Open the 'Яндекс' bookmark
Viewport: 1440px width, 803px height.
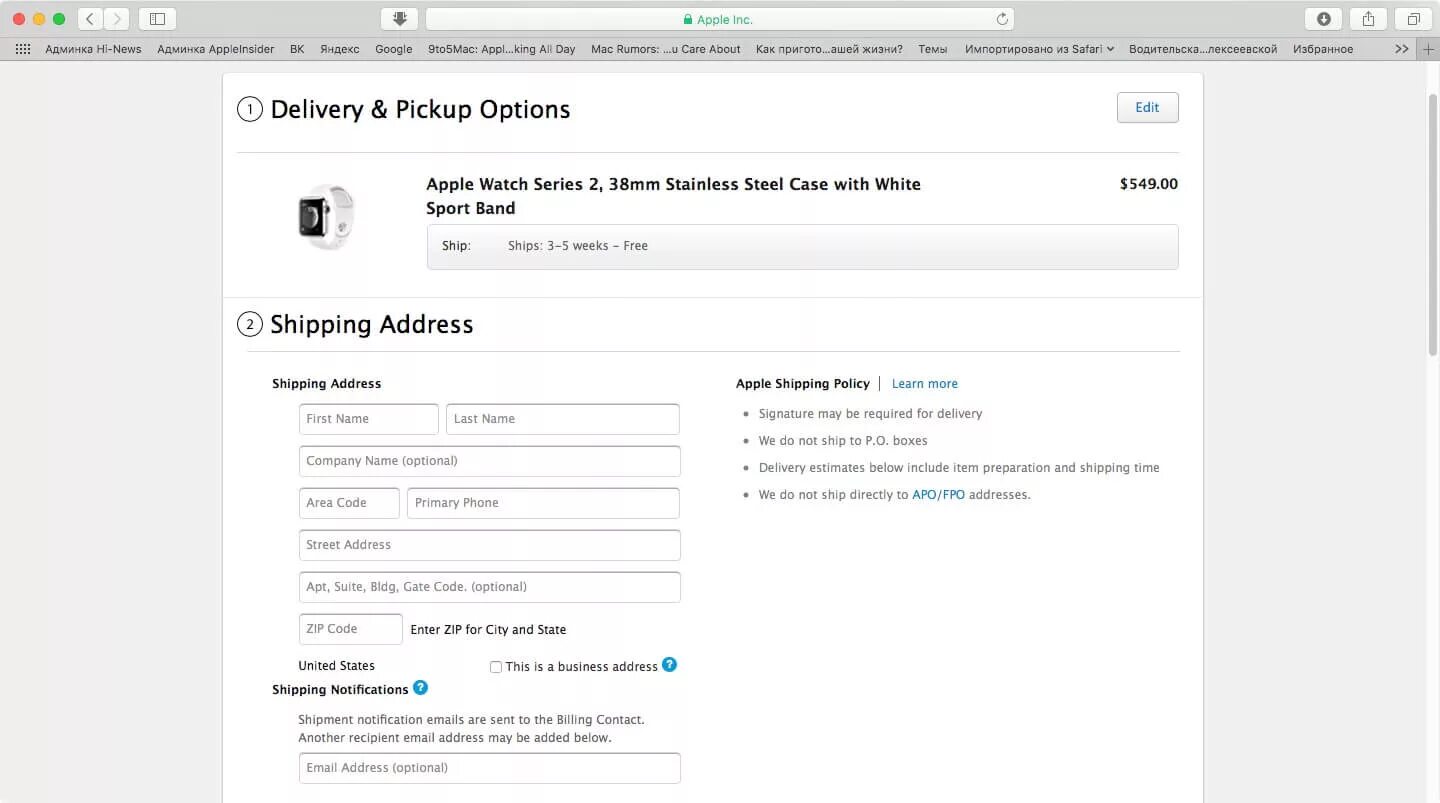tap(339, 48)
